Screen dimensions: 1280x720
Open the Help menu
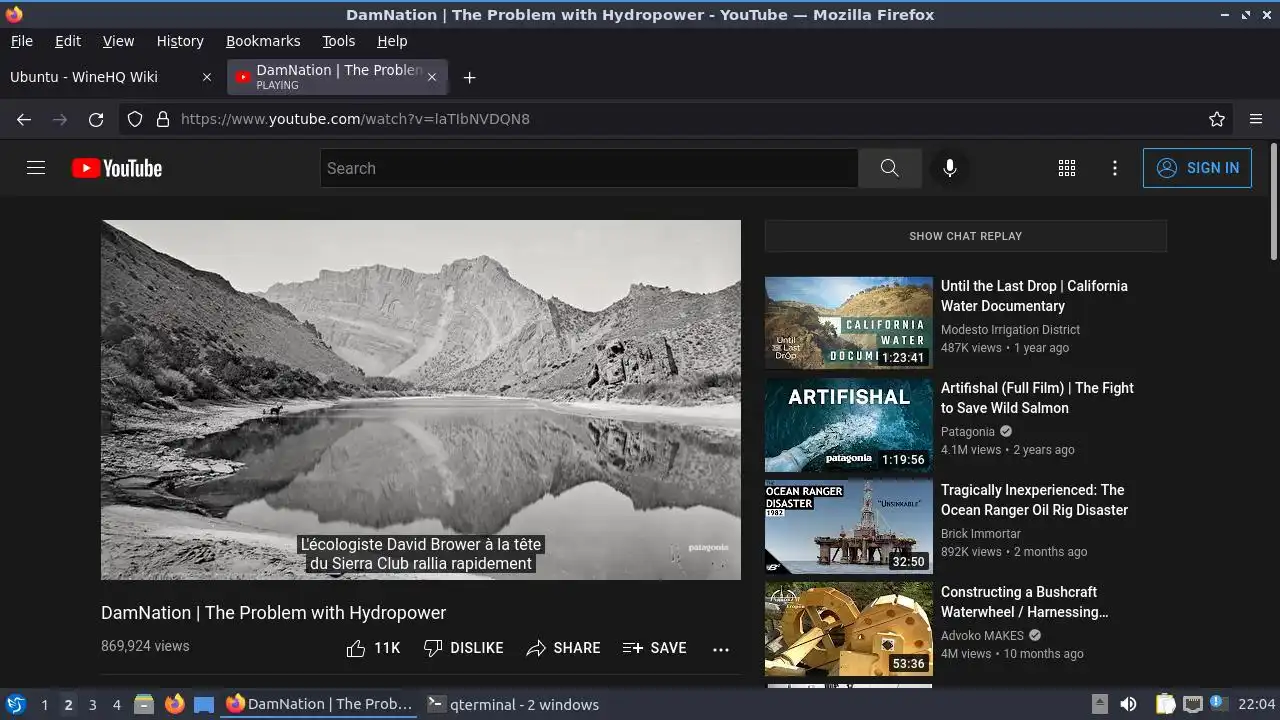392,41
